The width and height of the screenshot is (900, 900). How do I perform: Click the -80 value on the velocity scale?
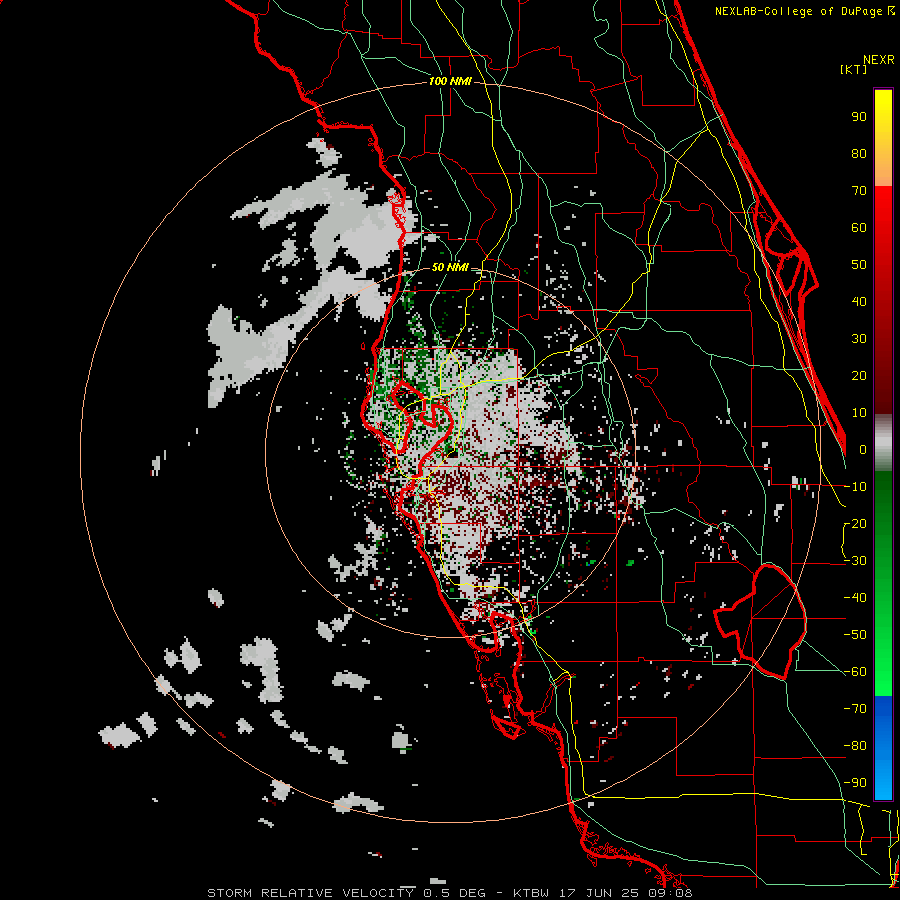(x=855, y=746)
